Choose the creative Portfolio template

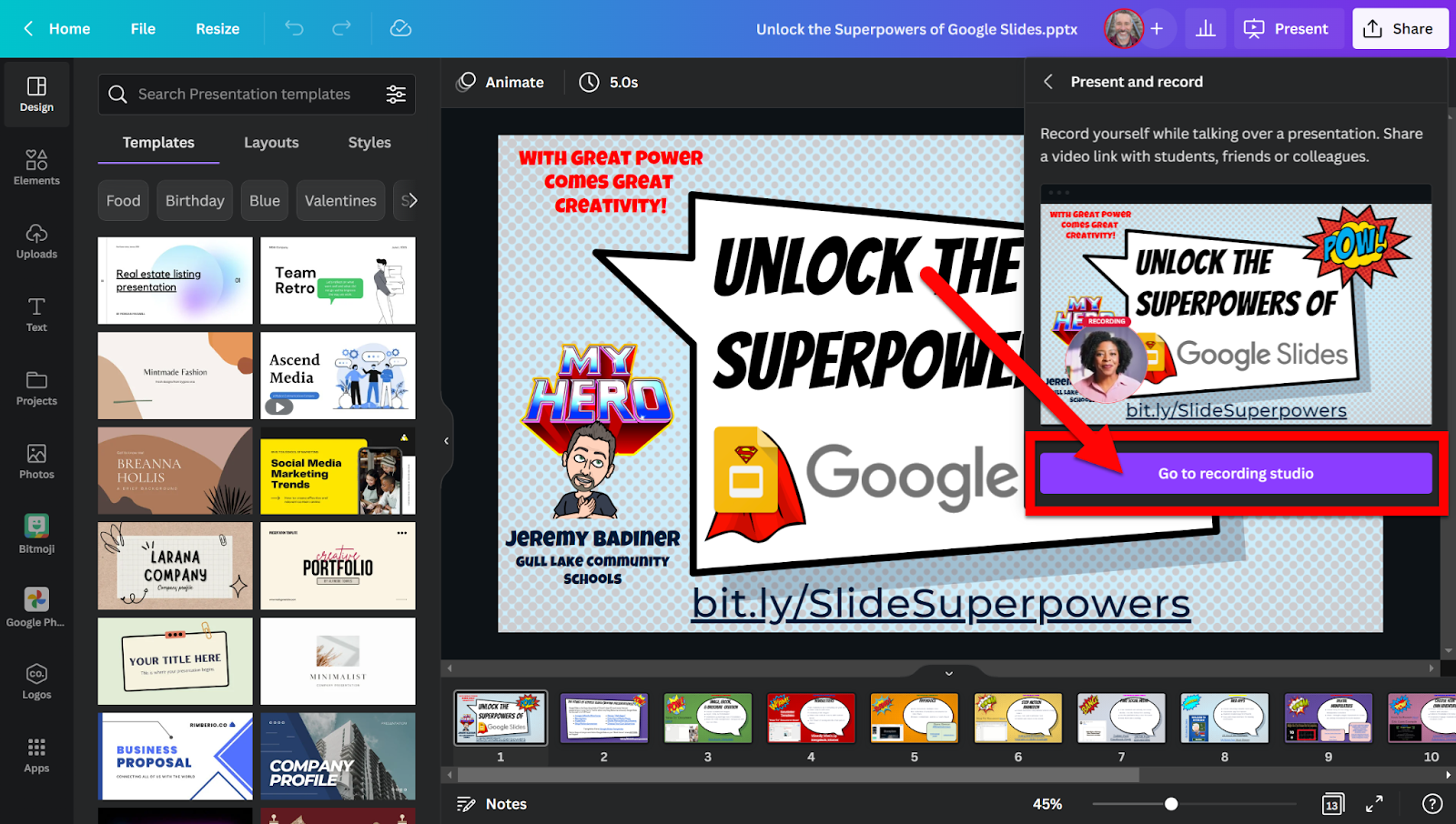[339, 566]
